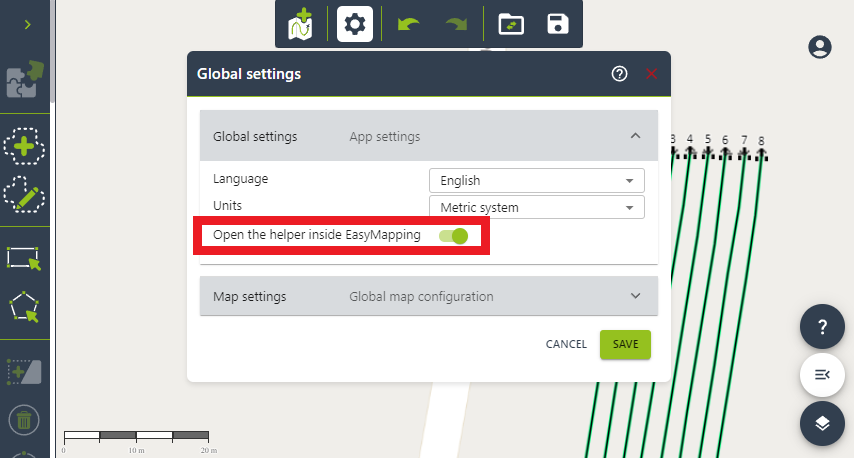Open the user account profile icon

tap(820, 47)
